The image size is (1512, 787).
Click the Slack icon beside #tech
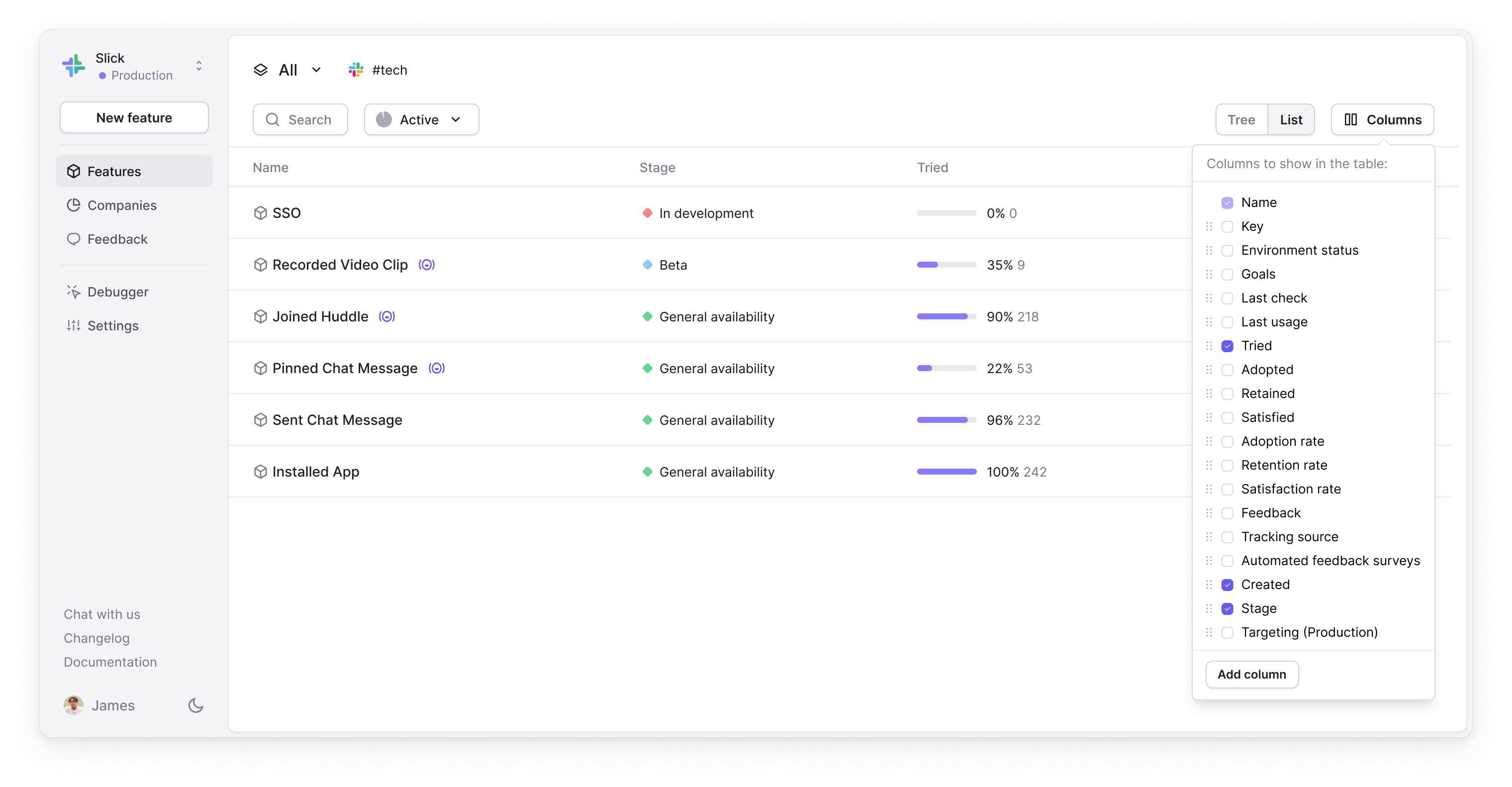(356, 70)
